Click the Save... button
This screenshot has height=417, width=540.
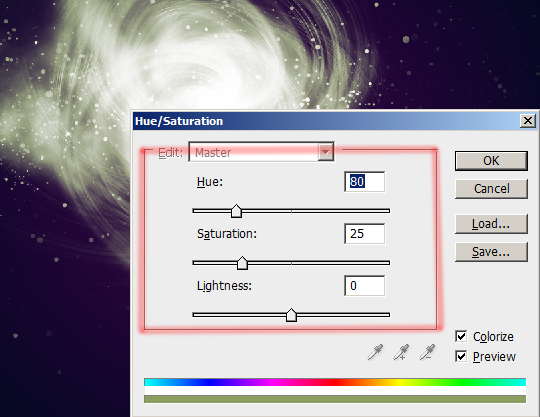coord(491,252)
